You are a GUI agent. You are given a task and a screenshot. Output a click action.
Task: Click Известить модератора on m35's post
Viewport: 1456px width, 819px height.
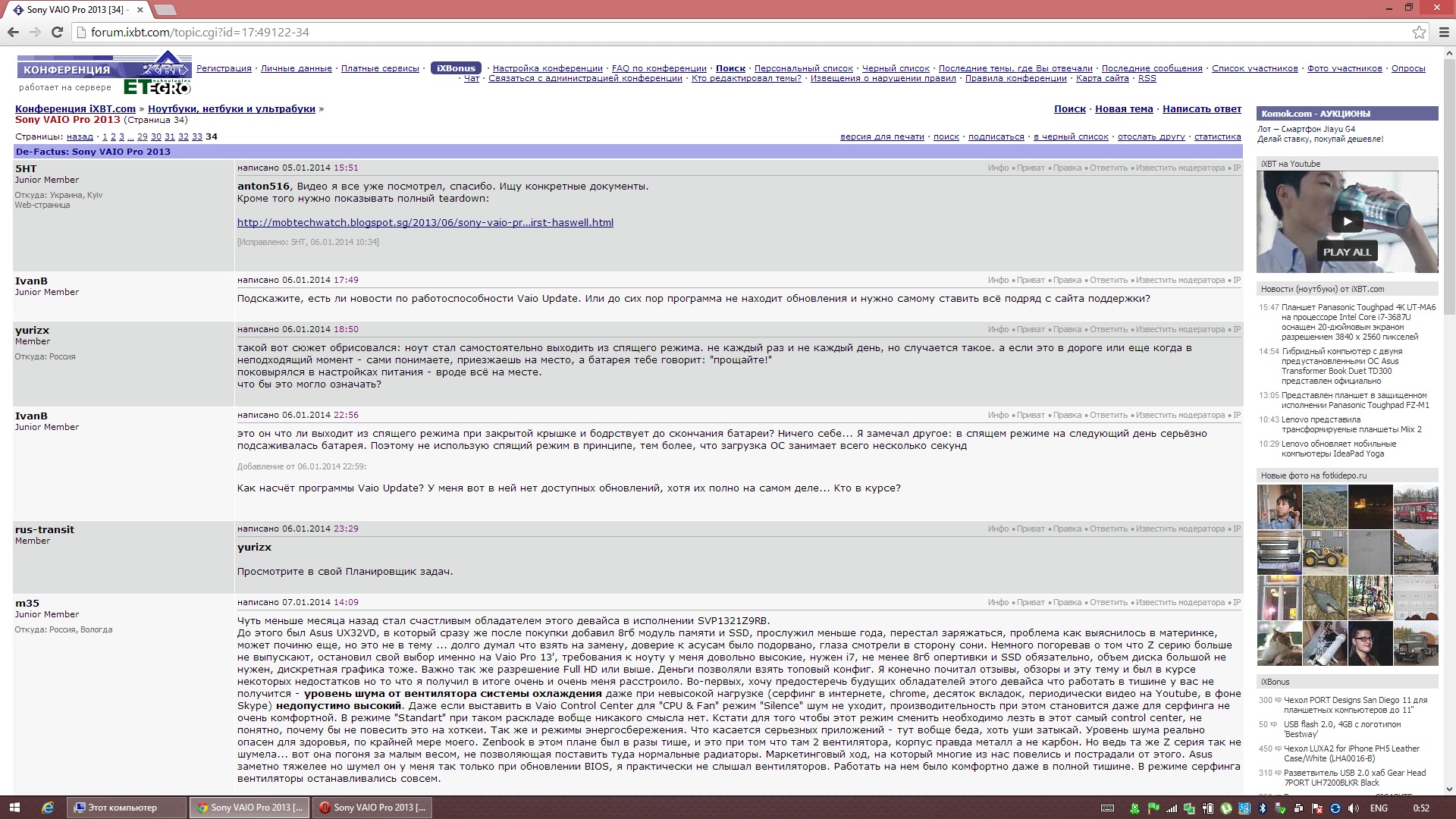pos(1180,602)
